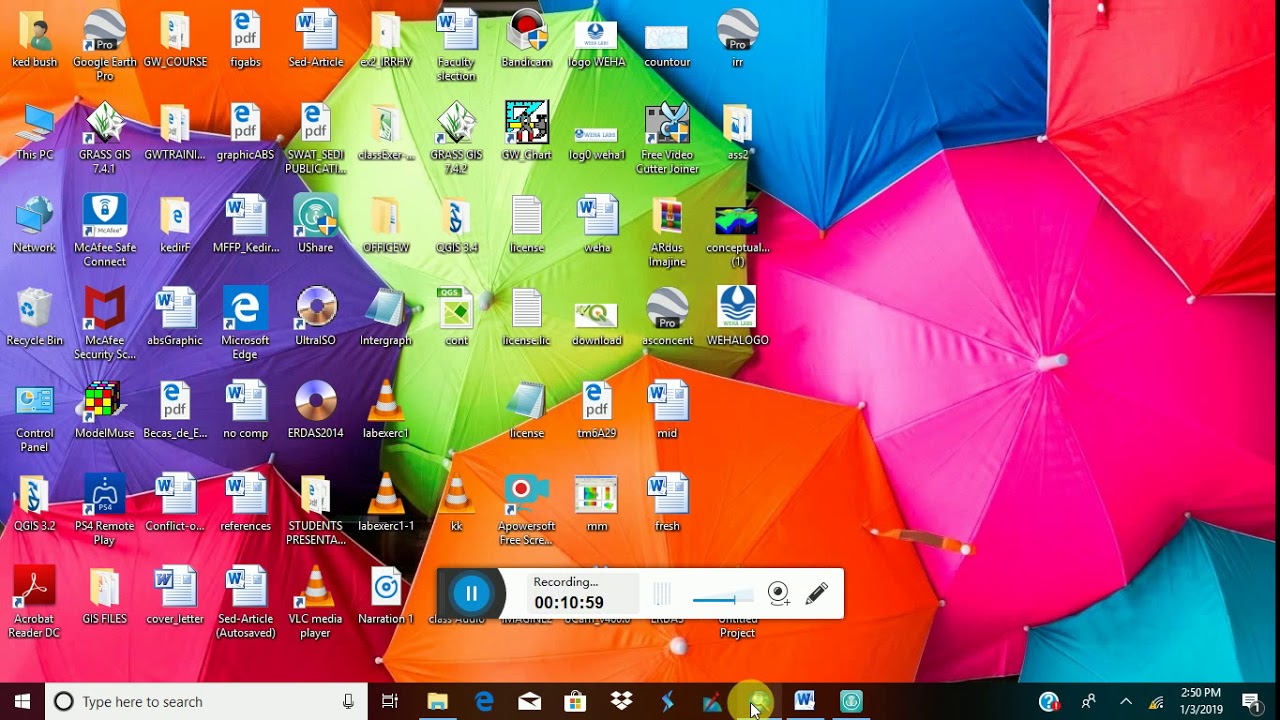Image resolution: width=1280 pixels, height=720 pixels.
Task: Select the ARdus Imajine archive icon
Action: tap(667, 232)
